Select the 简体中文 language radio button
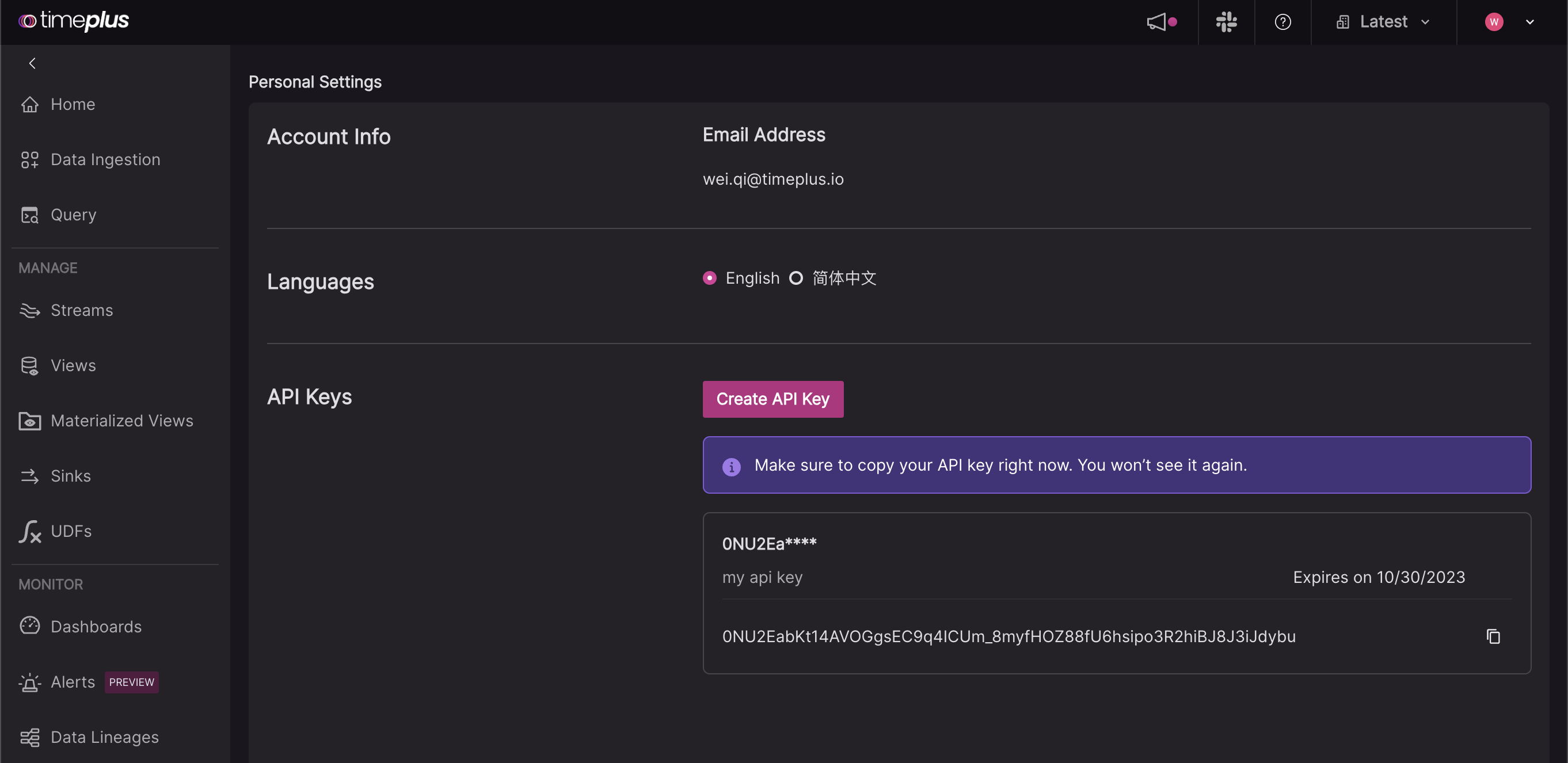 [796, 279]
